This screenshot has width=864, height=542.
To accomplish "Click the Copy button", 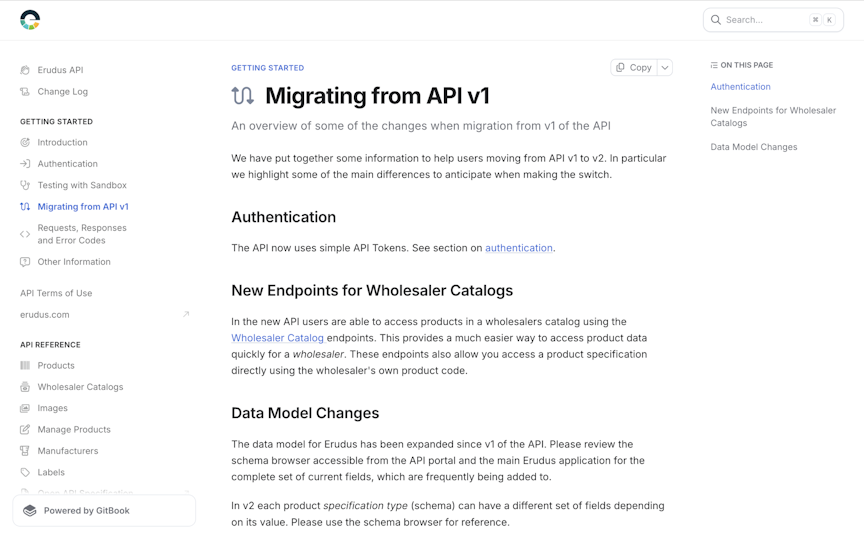I will coord(634,67).
